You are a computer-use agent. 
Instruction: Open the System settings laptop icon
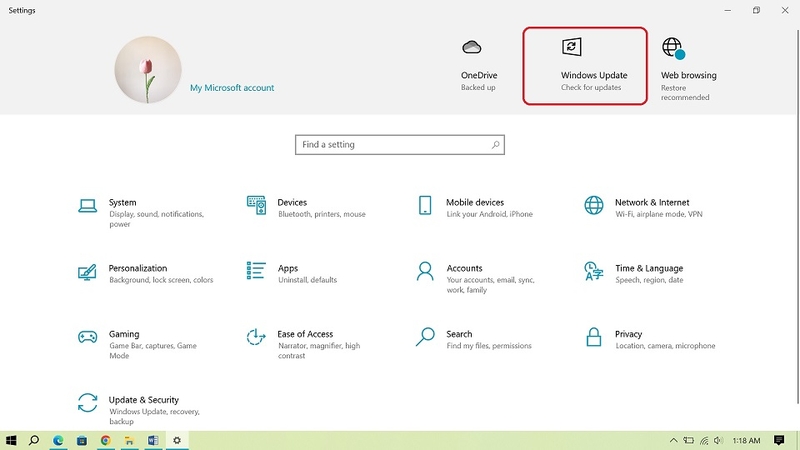click(88, 206)
